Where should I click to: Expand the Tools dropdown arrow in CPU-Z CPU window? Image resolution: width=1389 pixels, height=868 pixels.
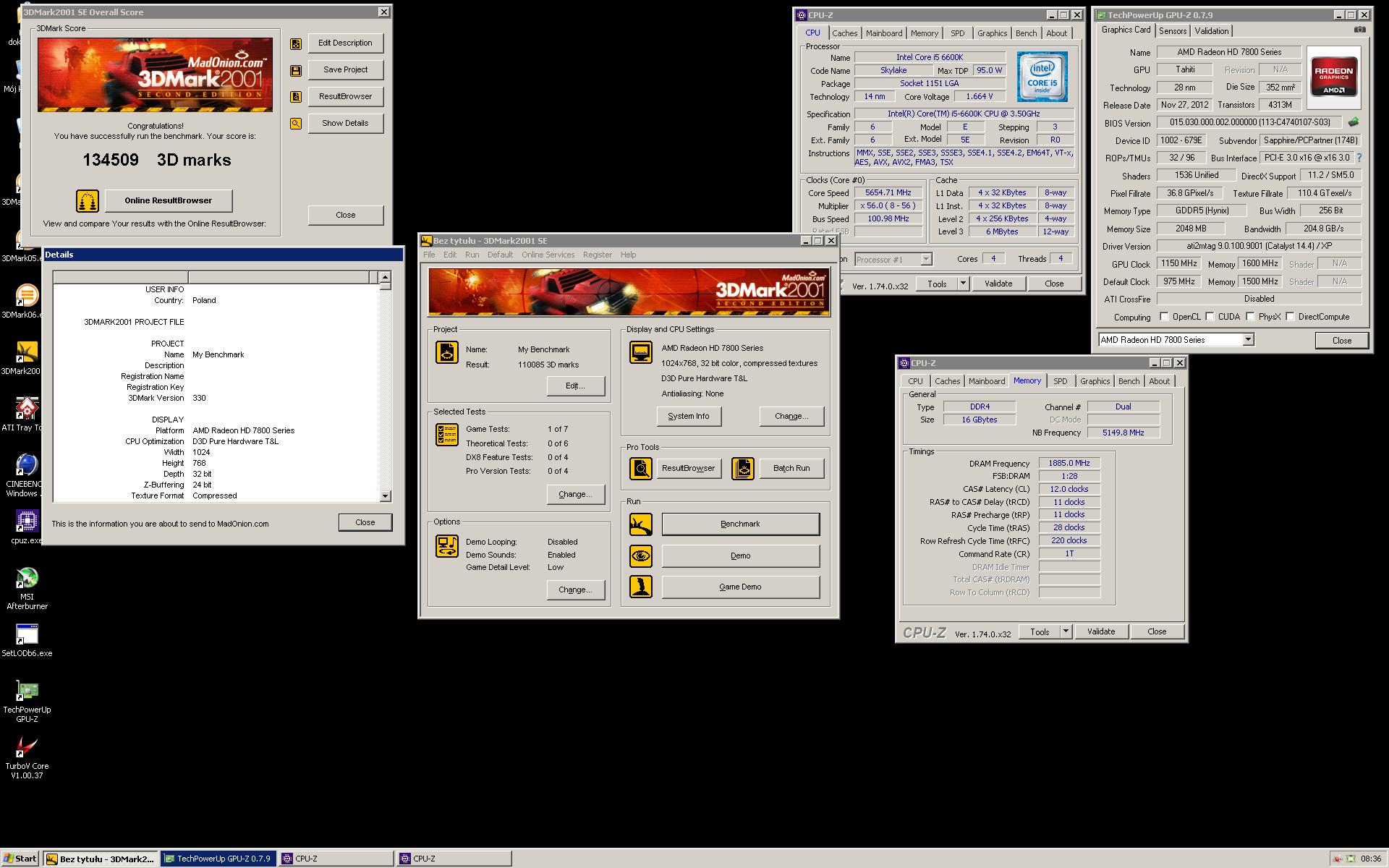963,284
